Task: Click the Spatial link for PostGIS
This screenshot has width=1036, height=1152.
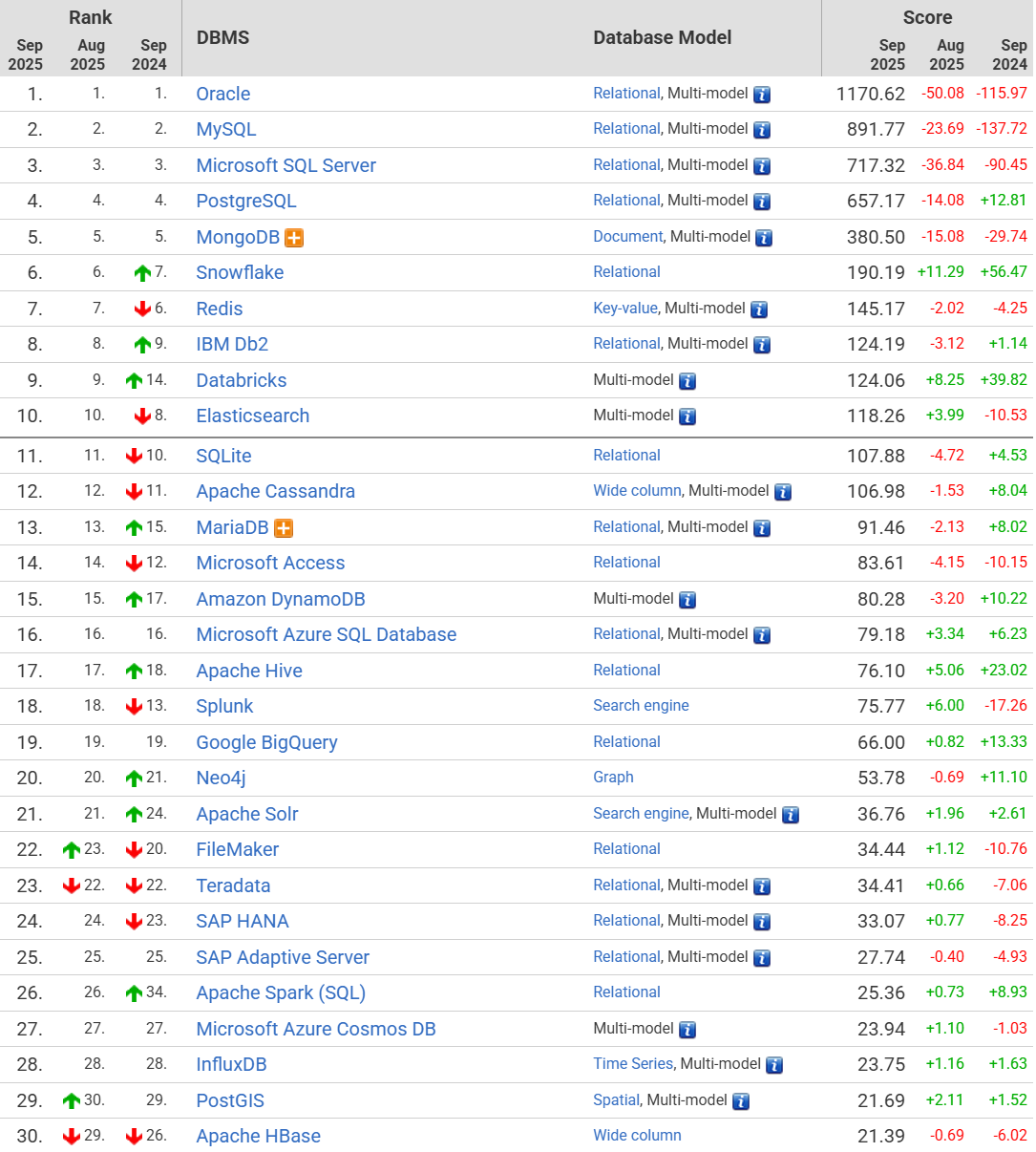Action: point(616,1099)
